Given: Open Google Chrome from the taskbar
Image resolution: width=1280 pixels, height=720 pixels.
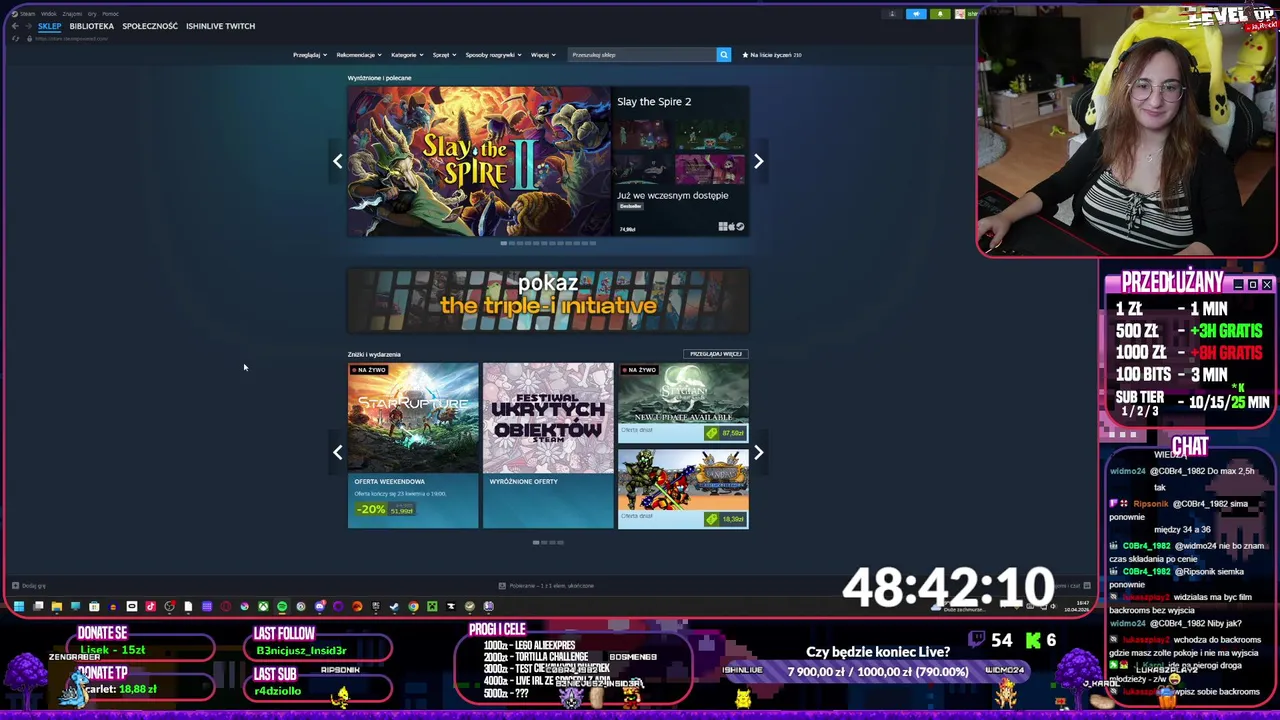Looking at the screenshot, I should pyautogui.click(x=413, y=606).
